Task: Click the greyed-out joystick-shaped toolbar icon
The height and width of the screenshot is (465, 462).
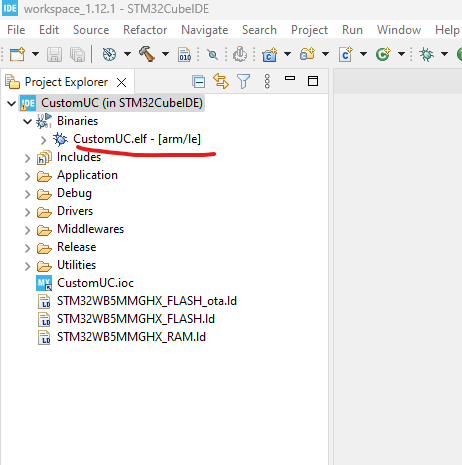Action: pyautogui.click(x=240, y=54)
